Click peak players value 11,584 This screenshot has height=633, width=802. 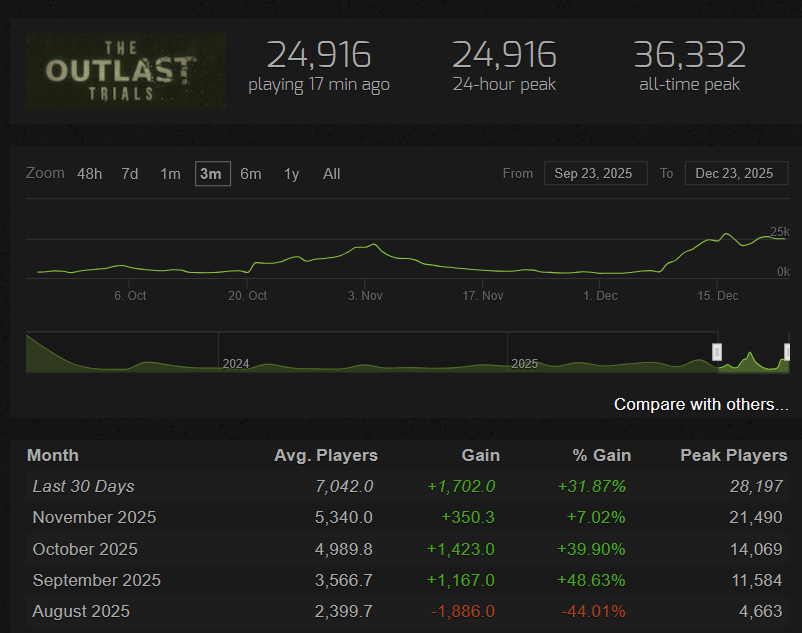point(757,580)
